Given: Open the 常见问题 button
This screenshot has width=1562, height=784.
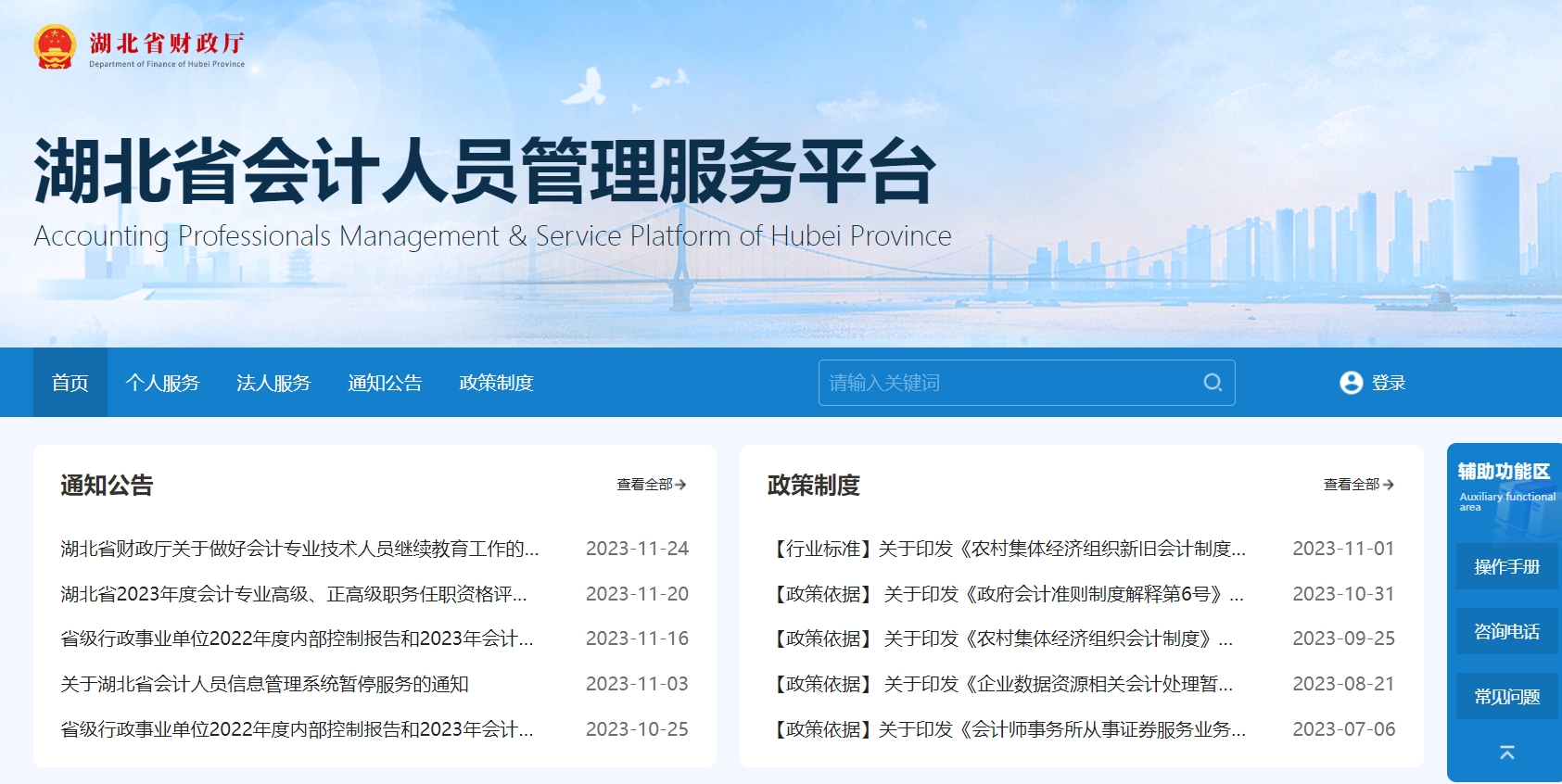Looking at the screenshot, I should point(1506,697).
